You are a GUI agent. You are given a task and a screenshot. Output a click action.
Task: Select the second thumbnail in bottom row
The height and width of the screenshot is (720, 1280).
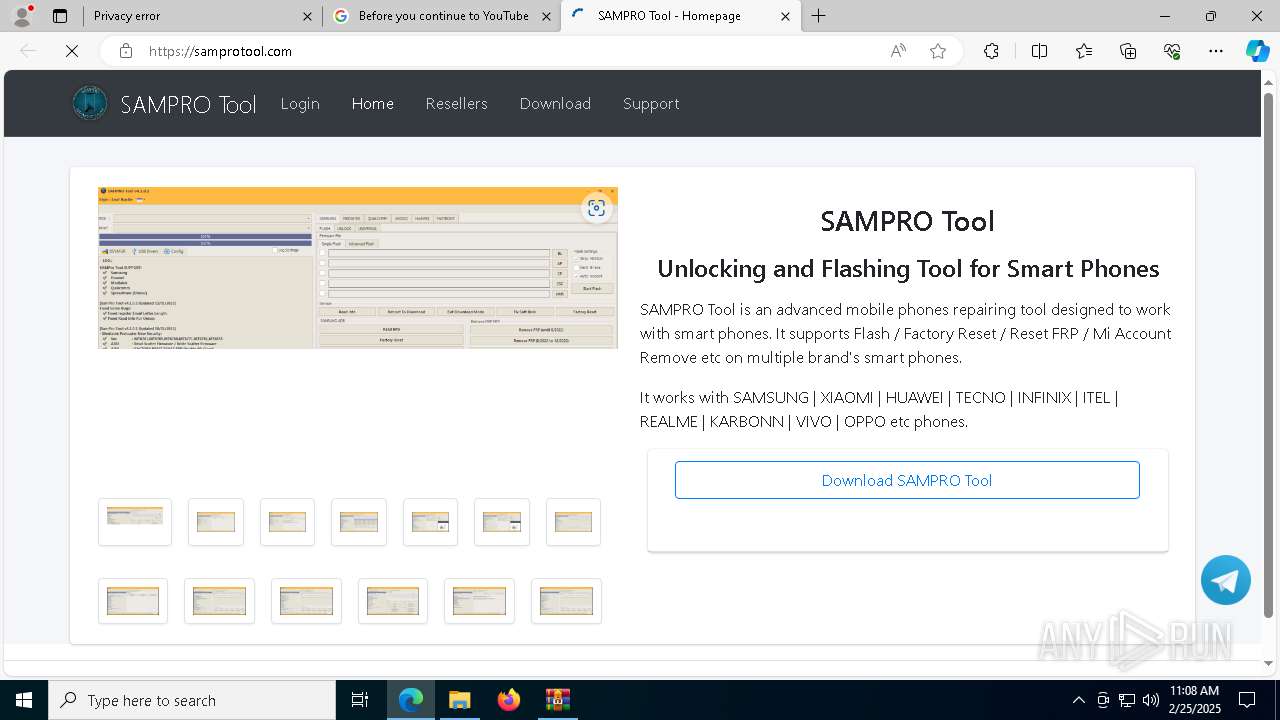click(x=219, y=601)
